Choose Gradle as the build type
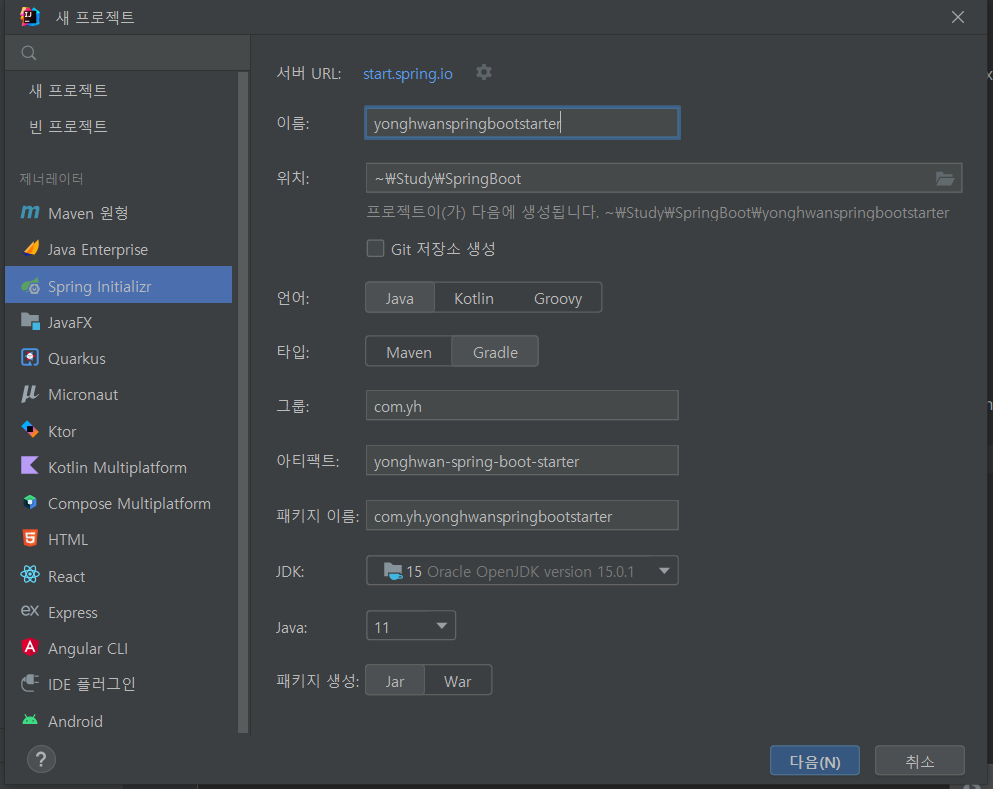 (x=495, y=351)
